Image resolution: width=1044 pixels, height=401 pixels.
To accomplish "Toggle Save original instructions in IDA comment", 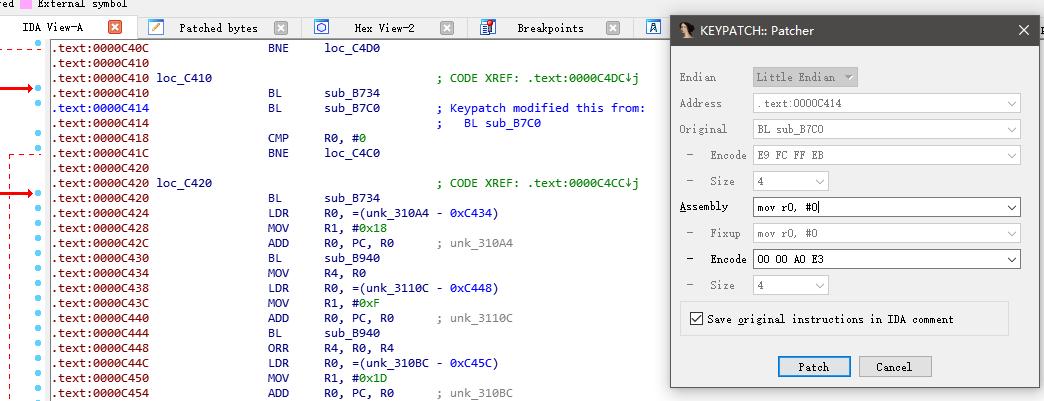I will coord(697,319).
